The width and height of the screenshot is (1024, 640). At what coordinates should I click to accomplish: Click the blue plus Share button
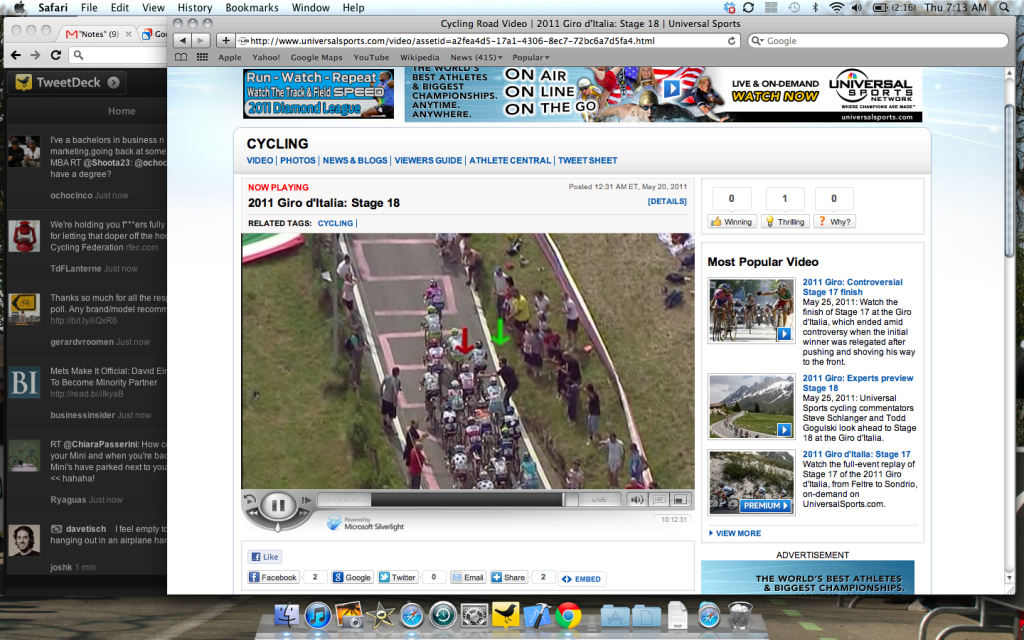click(509, 577)
